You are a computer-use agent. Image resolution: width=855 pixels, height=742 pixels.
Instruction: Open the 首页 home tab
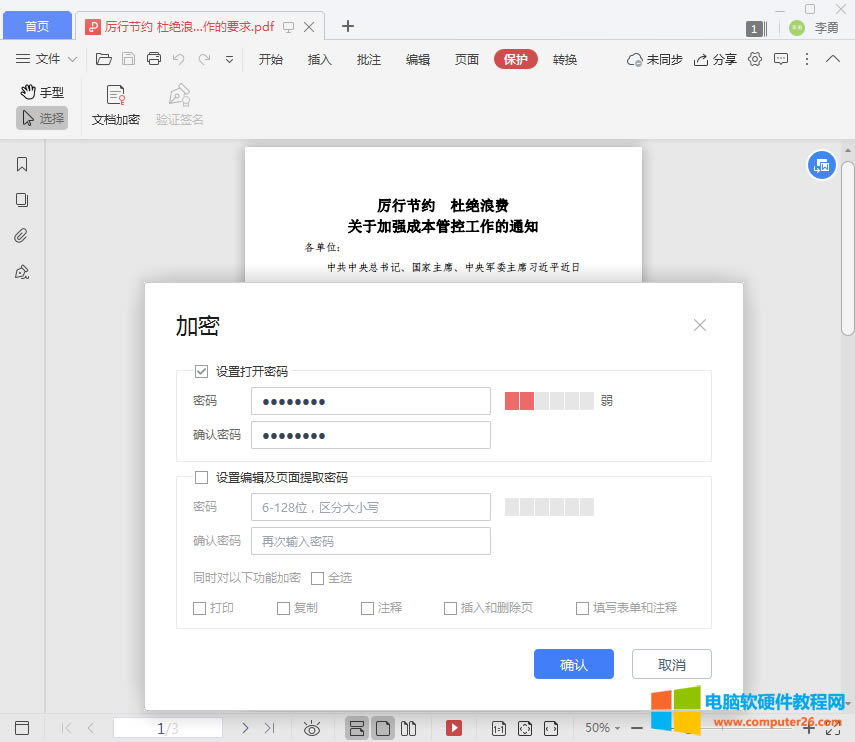(x=36, y=25)
